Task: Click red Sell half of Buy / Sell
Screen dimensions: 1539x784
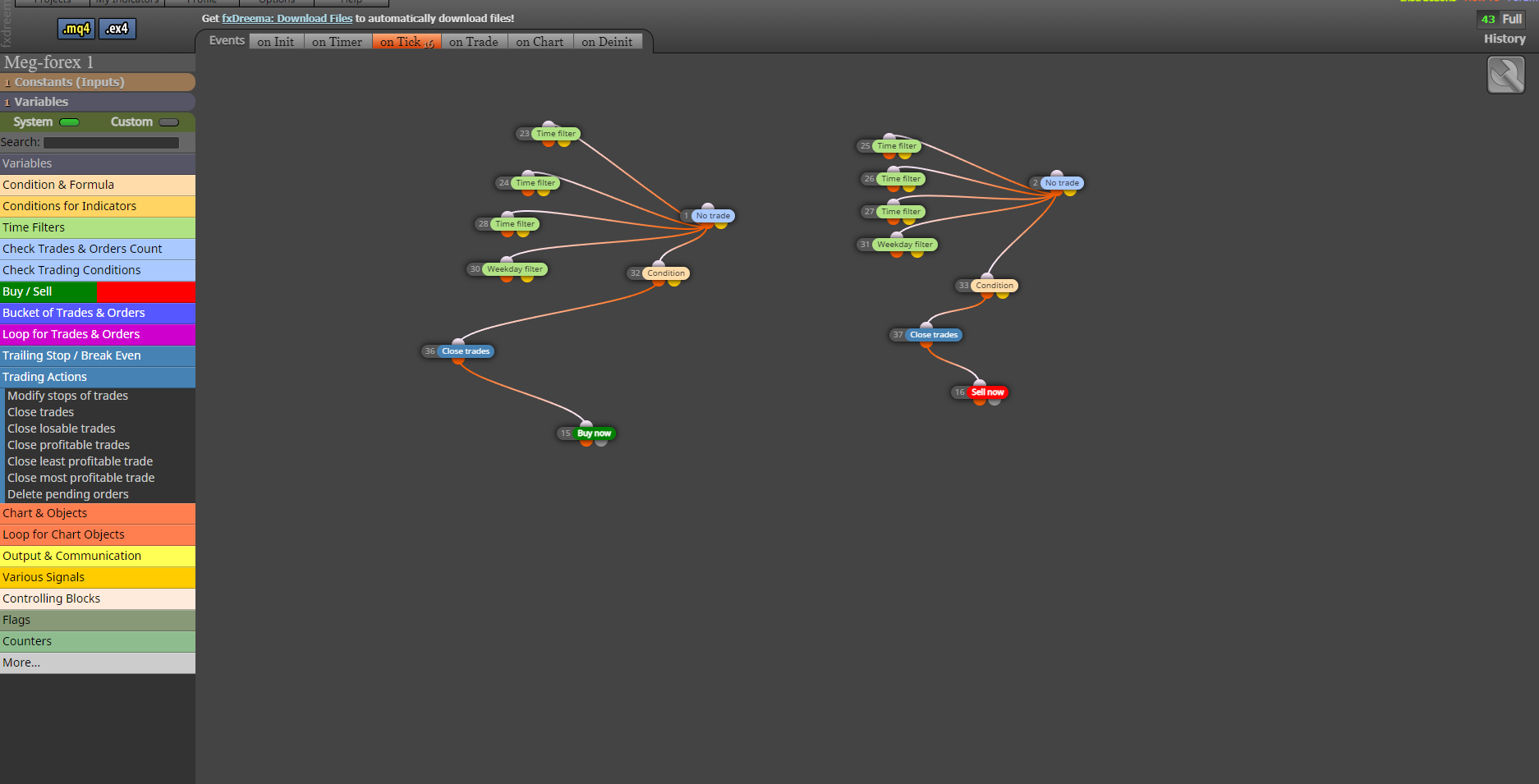Action: click(146, 291)
